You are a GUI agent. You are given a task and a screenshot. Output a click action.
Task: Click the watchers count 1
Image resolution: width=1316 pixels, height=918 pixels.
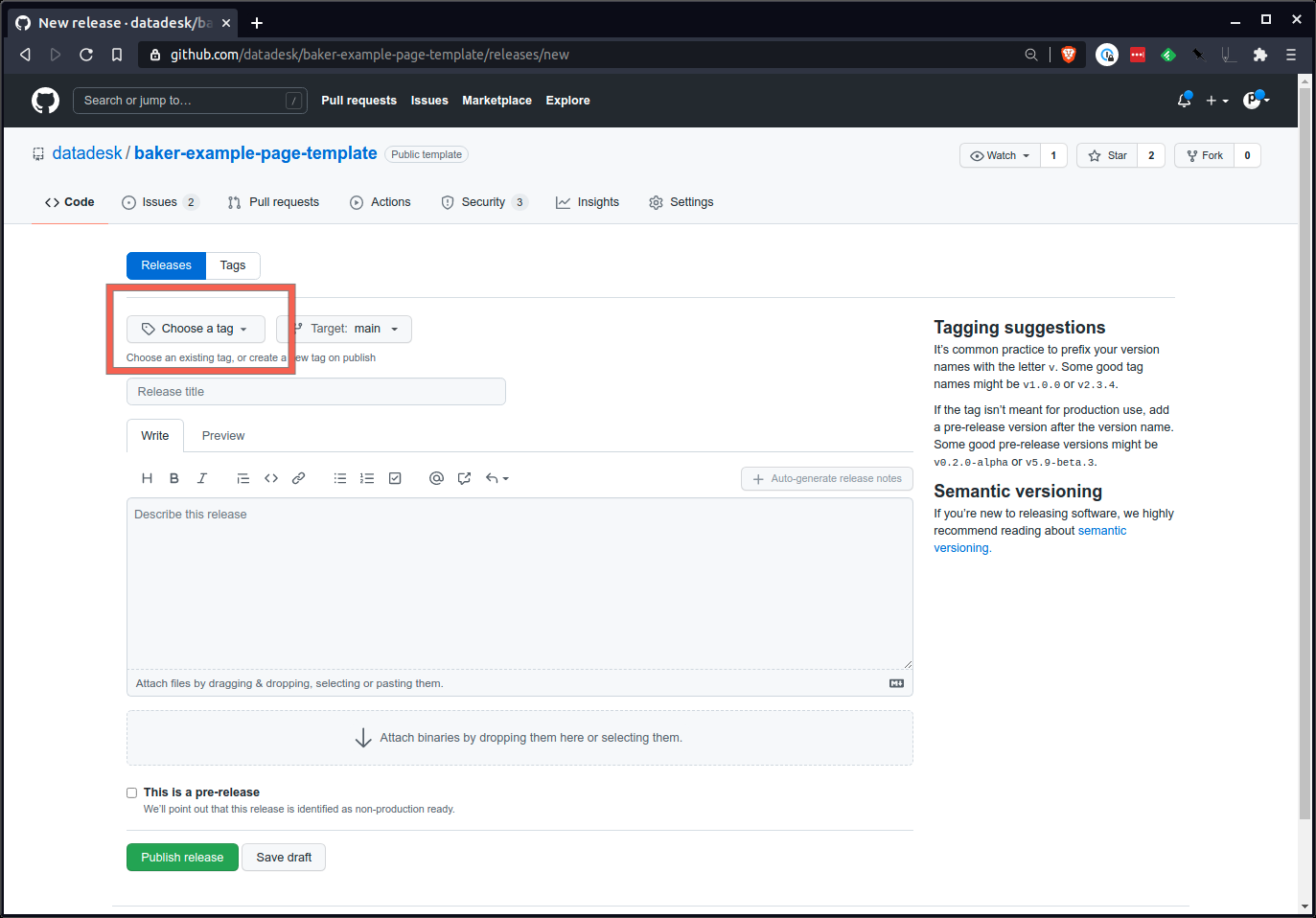coord(1053,155)
